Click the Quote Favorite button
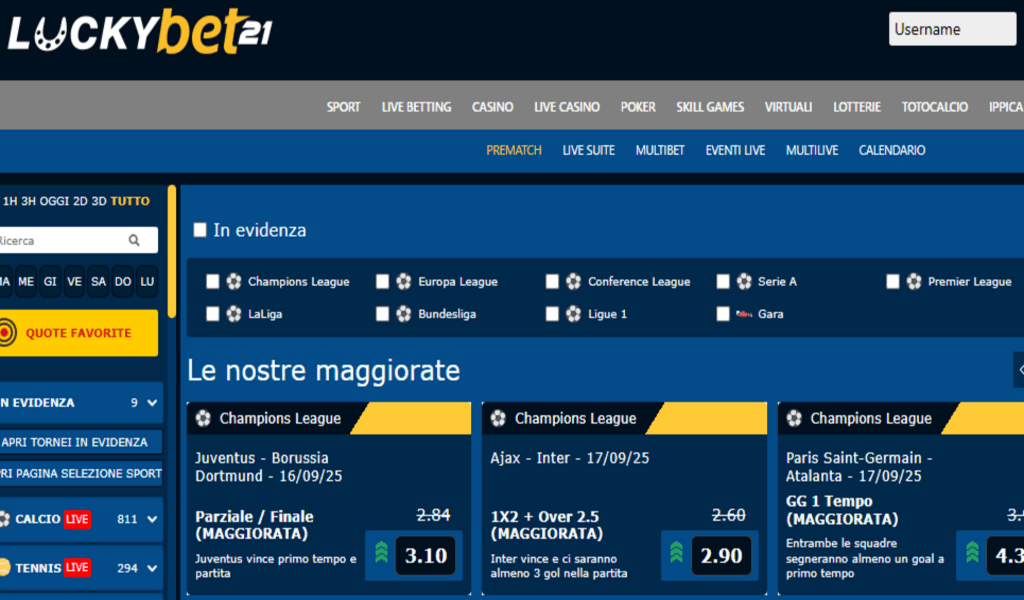This screenshot has width=1024, height=600. [x=78, y=333]
